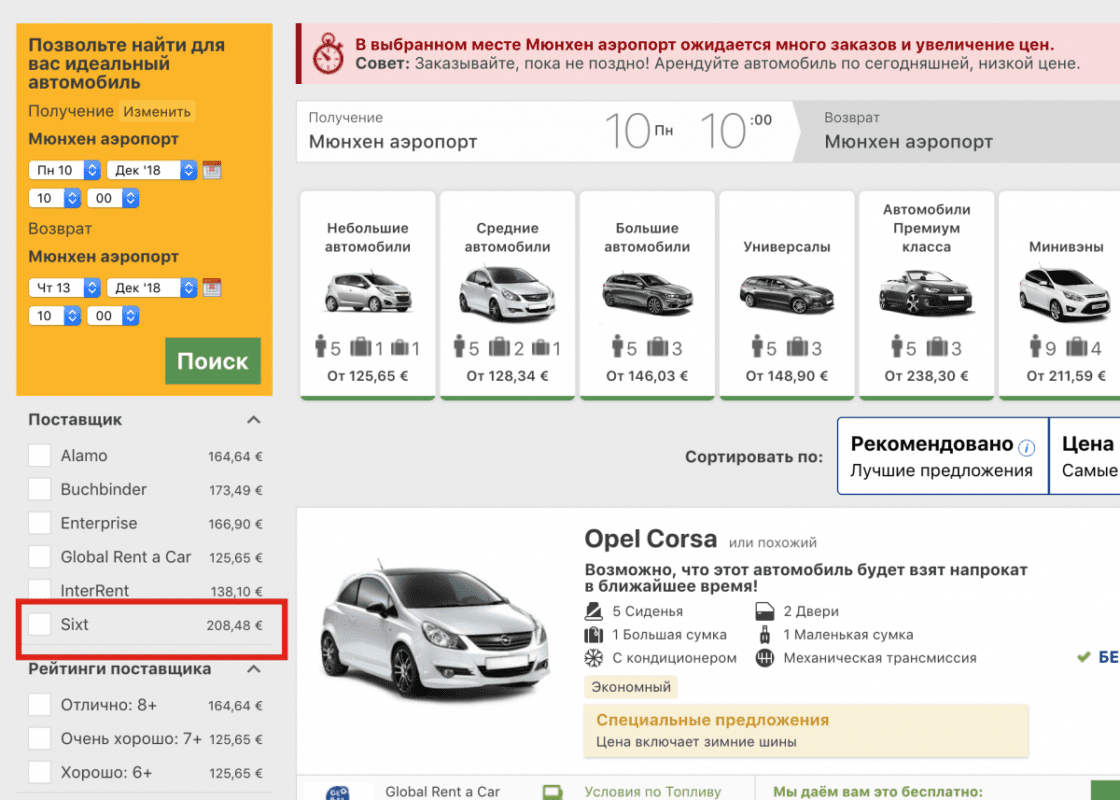Click the info icon next to Рекомендовано
The image size is (1120, 800).
(1027, 448)
